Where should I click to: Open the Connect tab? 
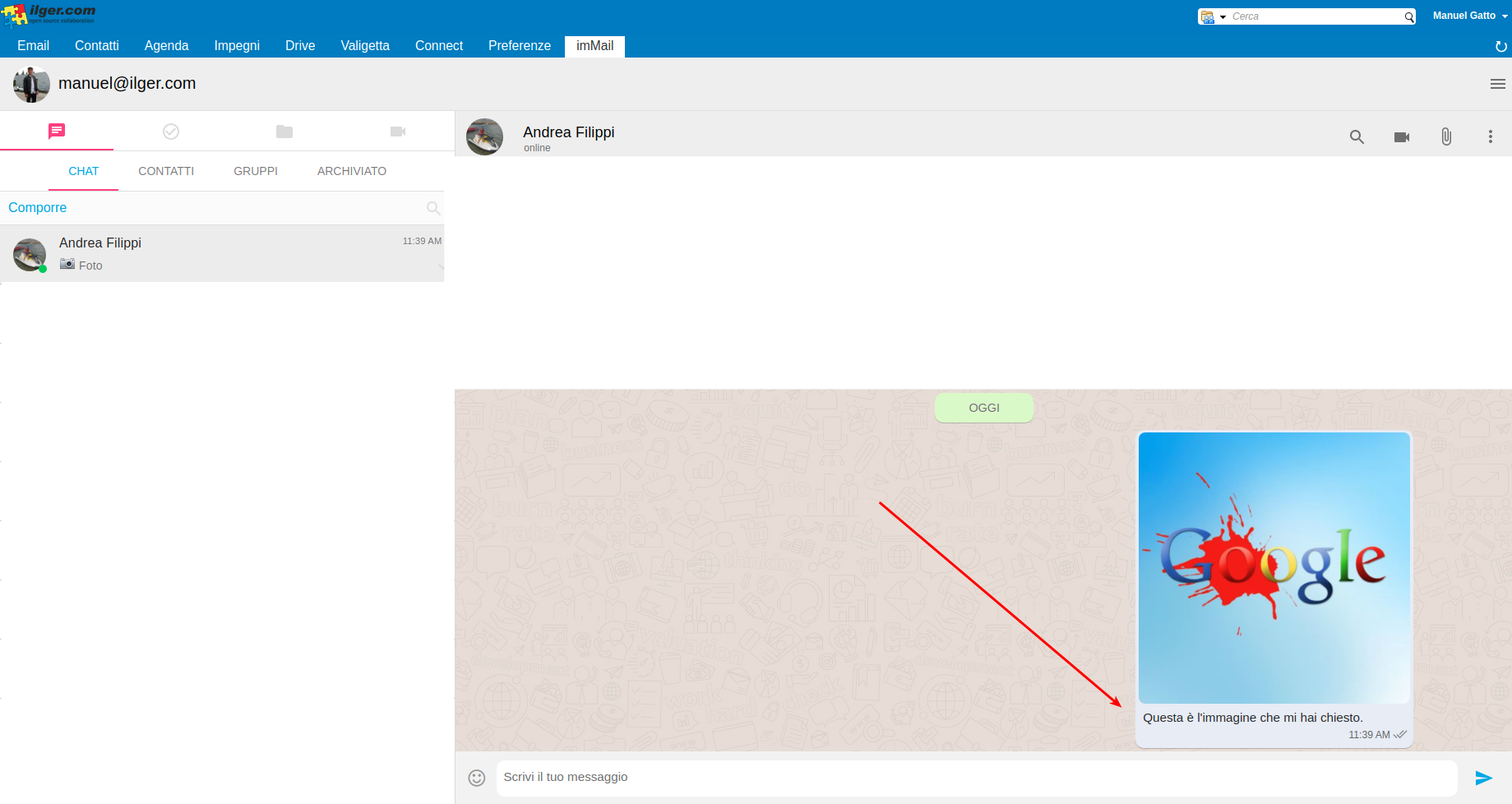(439, 46)
